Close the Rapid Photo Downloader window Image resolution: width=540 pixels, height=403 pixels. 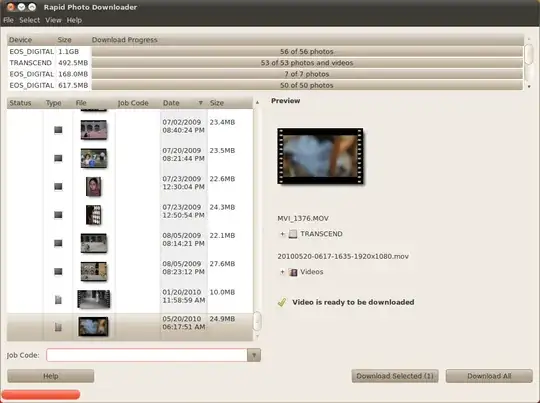pyautogui.click(x=11, y=7)
